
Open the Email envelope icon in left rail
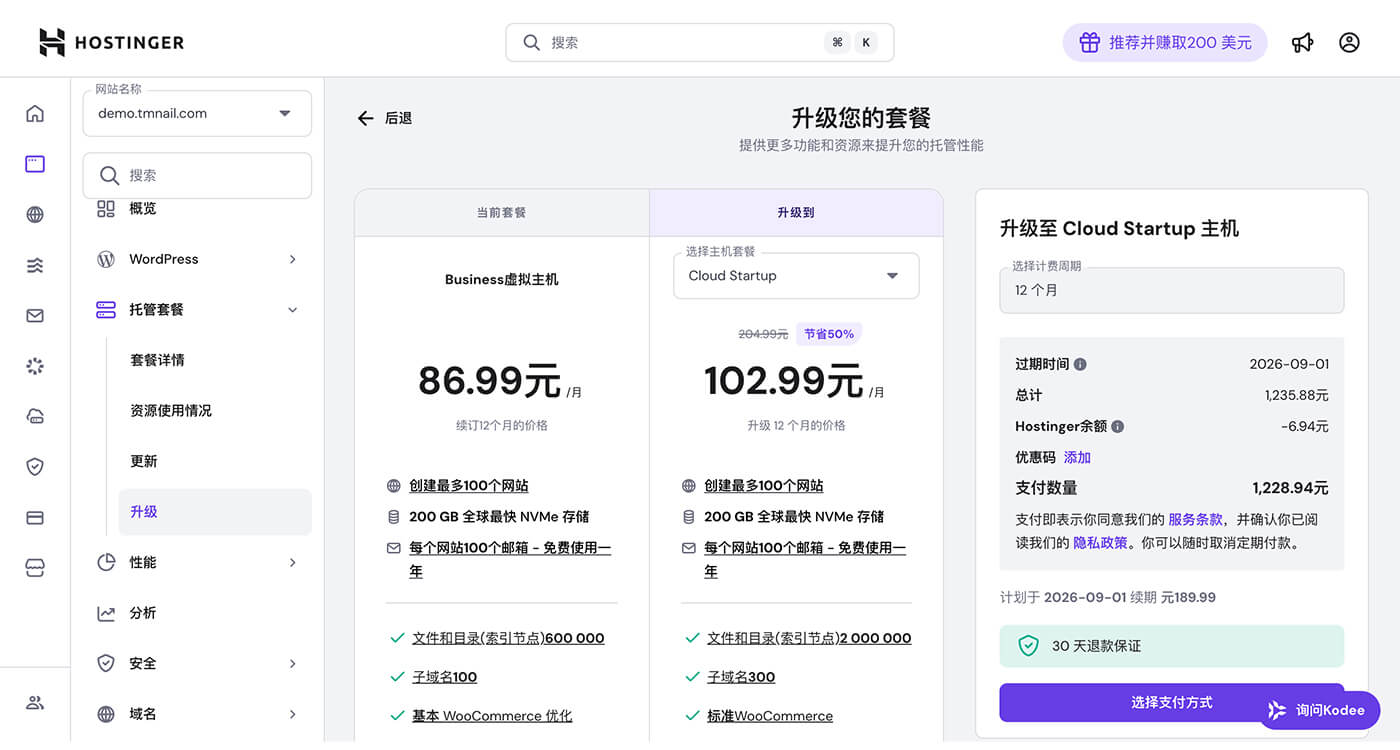(35, 315)
